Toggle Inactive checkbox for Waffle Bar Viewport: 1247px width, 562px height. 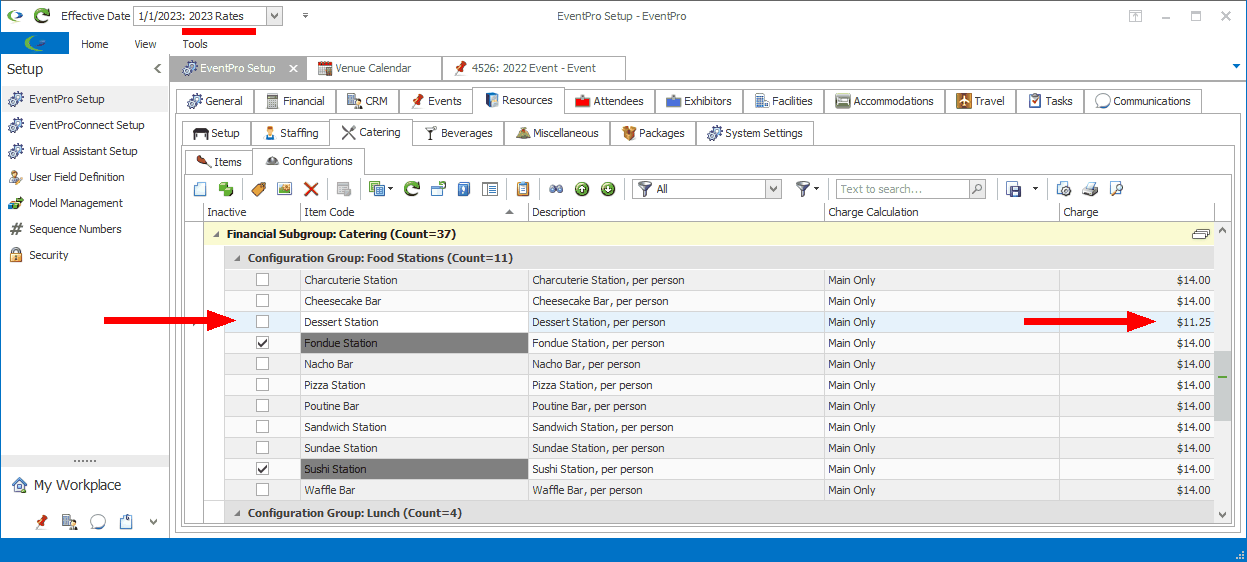262,490
